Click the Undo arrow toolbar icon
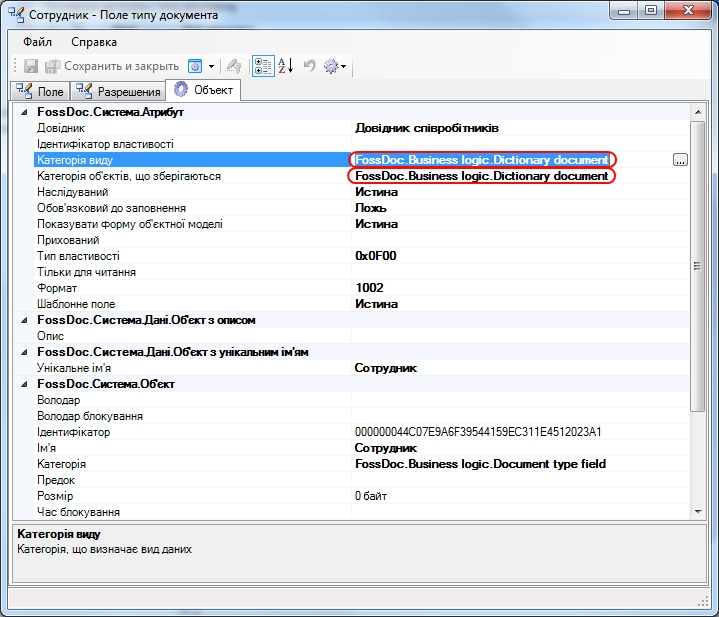The width and height of the screenshot is (719, 617). pos(310,66)
